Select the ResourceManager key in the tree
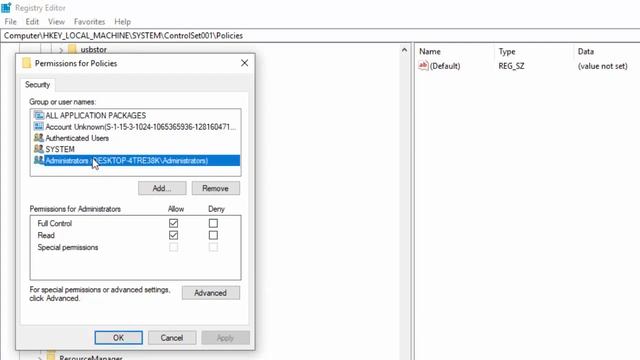Screen dimensions: 640x360 tap(91, 357)
